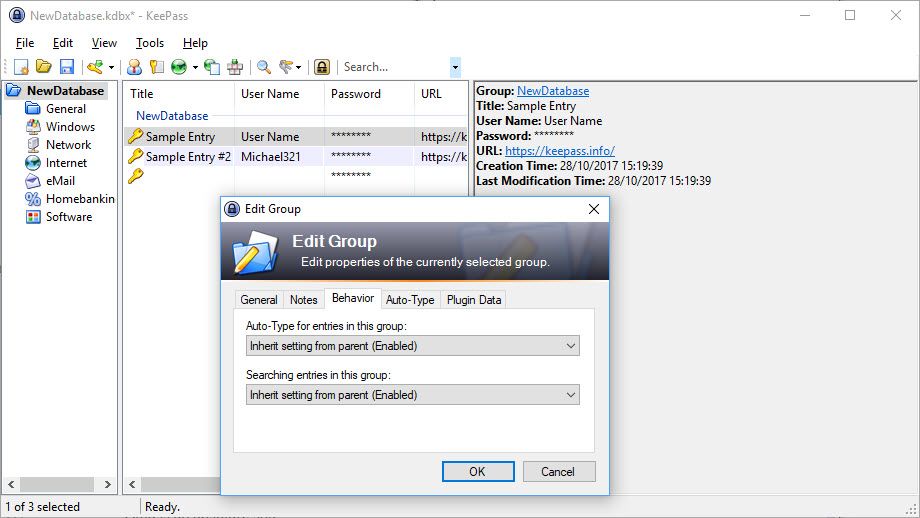This screenshot has width=920, height=518.
Task: Select the Behavior tab in Edit Group
Action: coord(353,298)
